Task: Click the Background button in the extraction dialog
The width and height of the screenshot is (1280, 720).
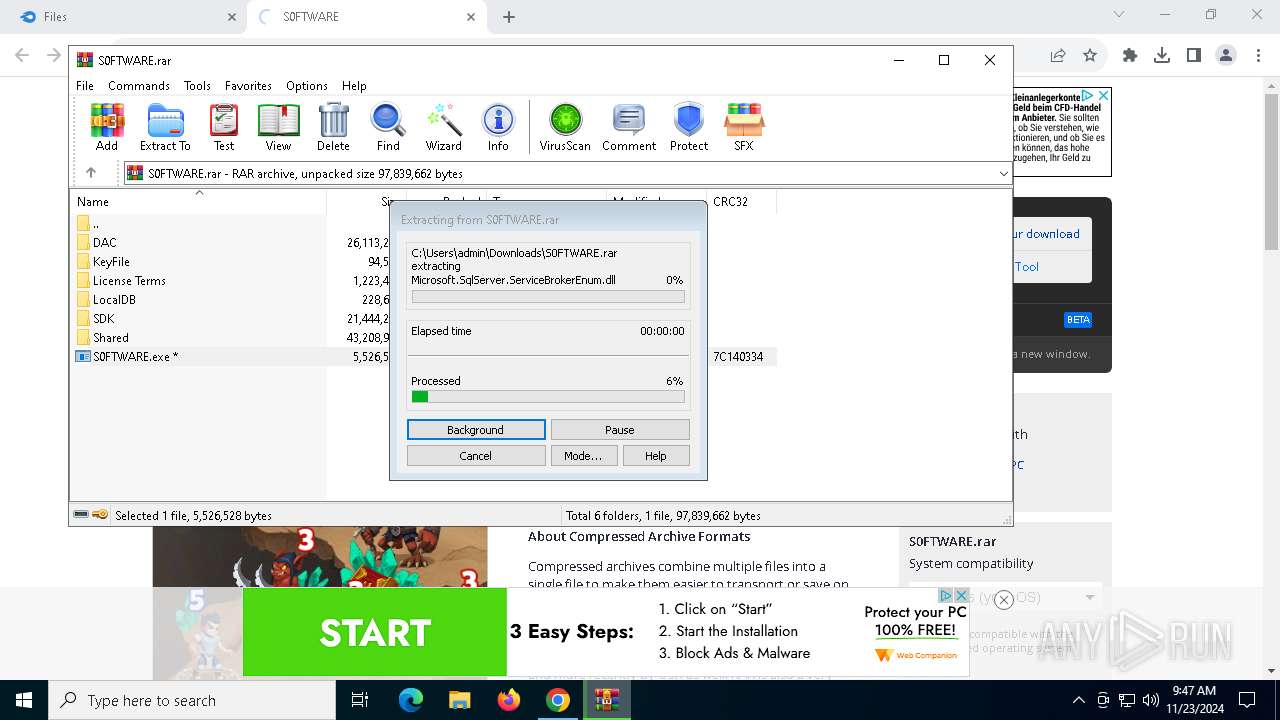Action: tap(476, 430)
